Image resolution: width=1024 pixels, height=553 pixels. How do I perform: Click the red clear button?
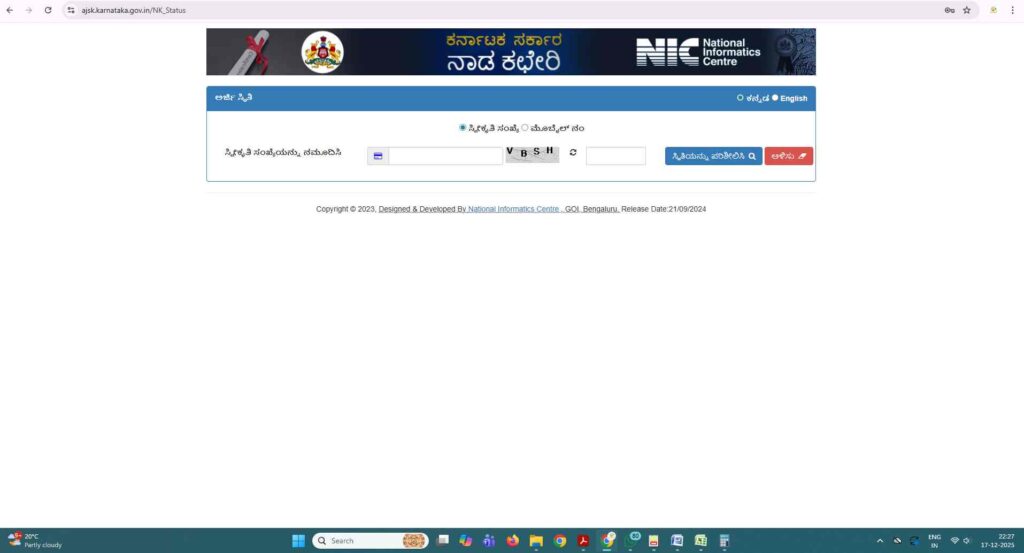[789, 156]
